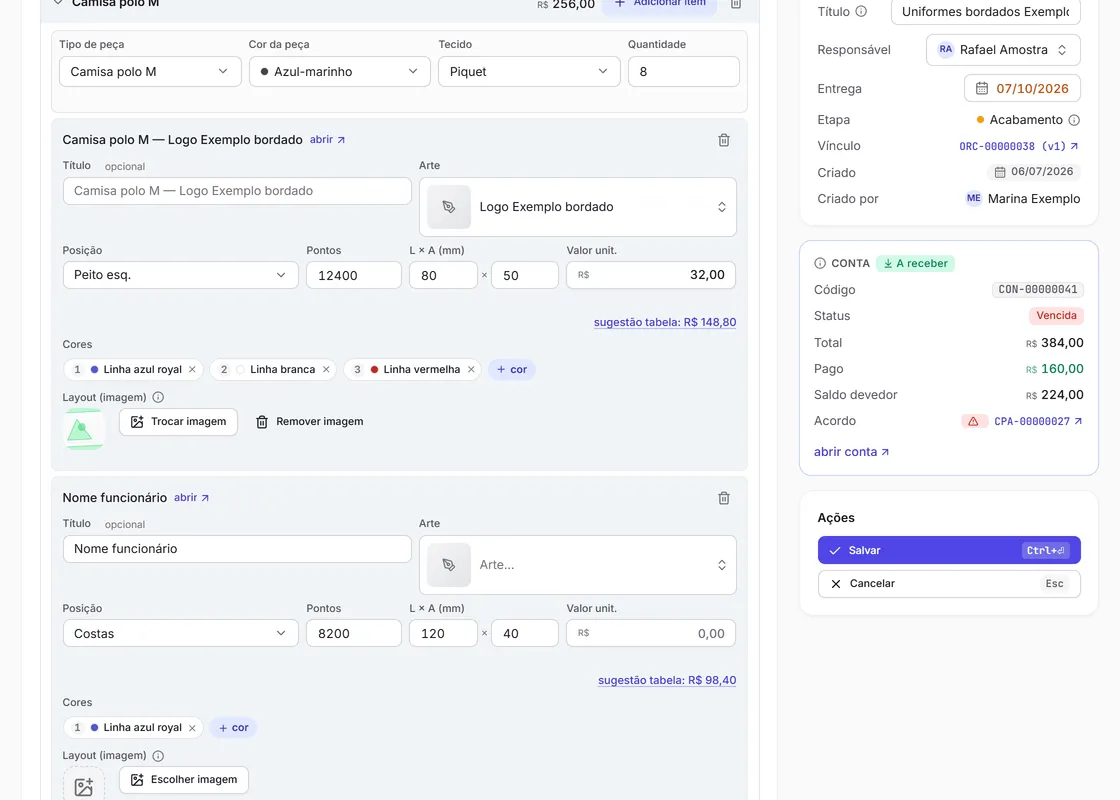Click the empty layout image placeholder
The width and height of the screenshot is (1120, 800).
(84, 784)
